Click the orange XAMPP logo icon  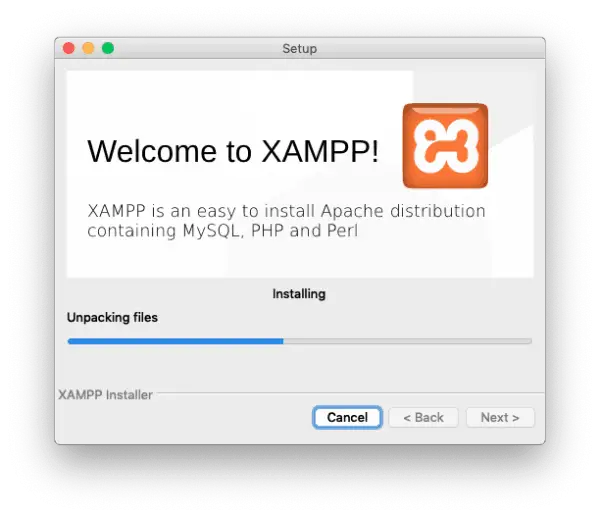pyautogui.click(x=445, y=145)
